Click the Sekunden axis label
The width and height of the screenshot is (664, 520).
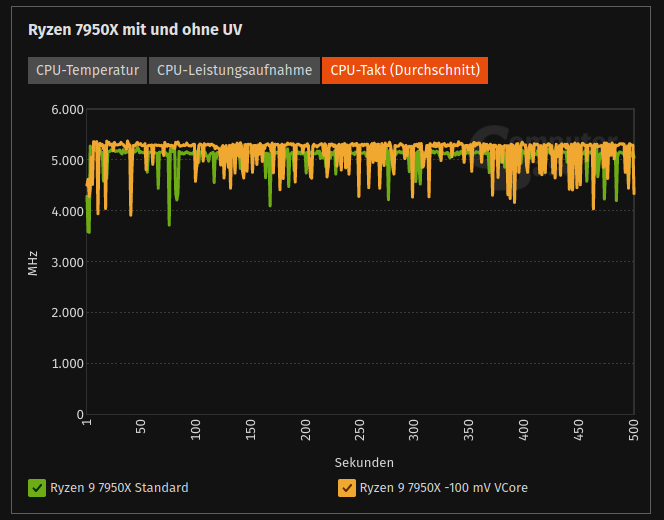(364, 462)
